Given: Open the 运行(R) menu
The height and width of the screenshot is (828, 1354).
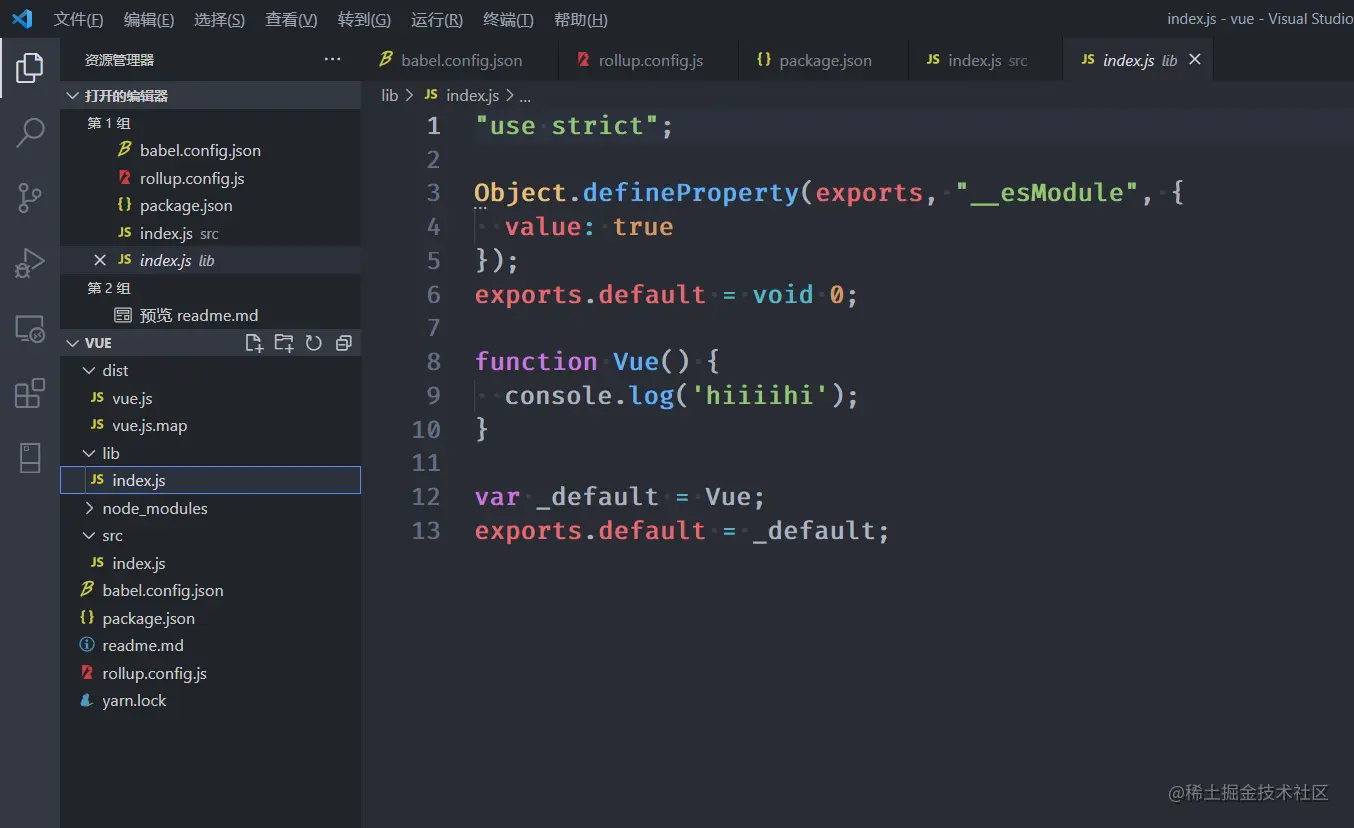Looking at the screenshot, I should 436,20.
